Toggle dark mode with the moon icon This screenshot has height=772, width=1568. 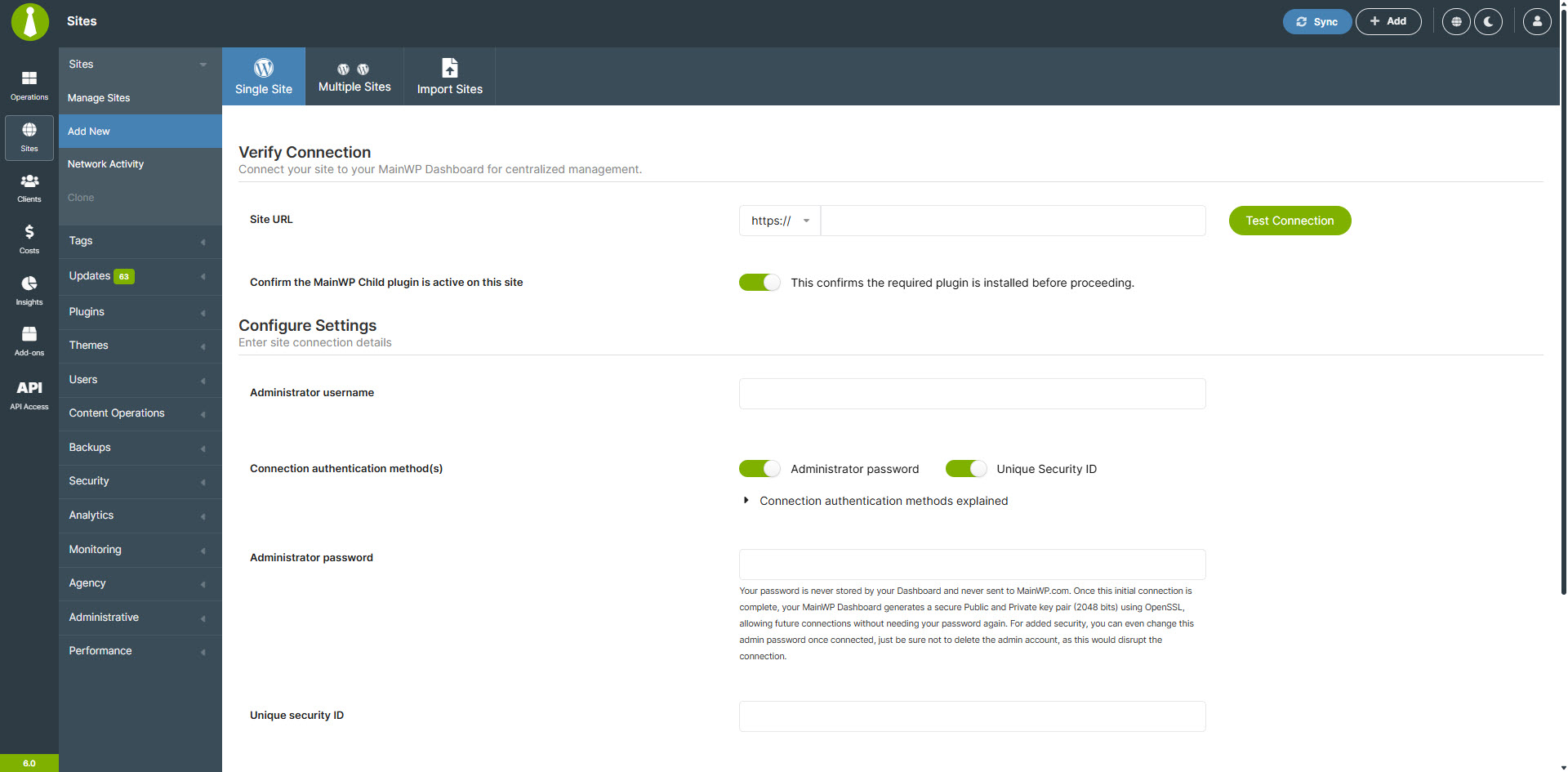click(1488, 21)
